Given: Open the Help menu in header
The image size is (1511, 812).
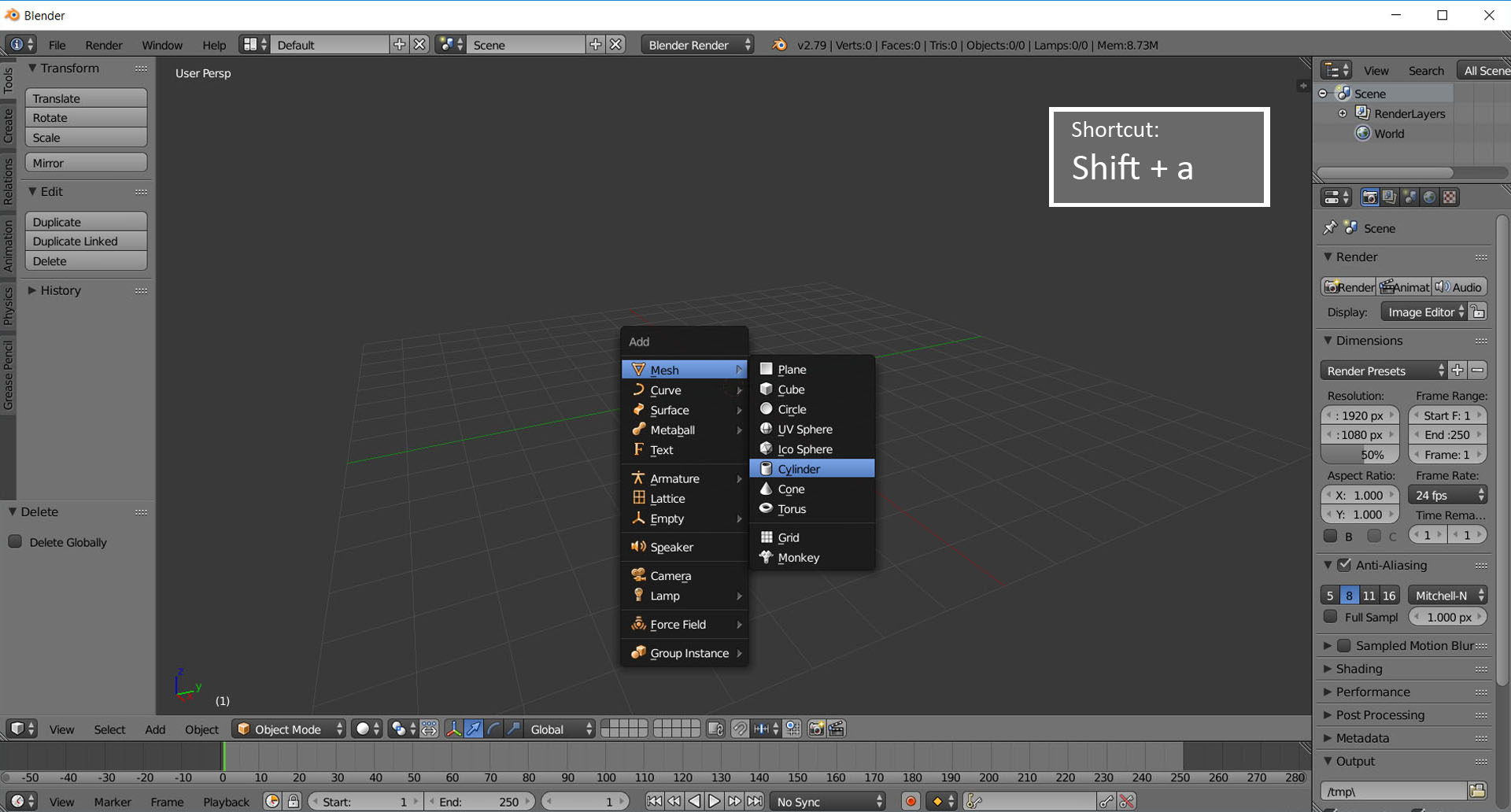Looking at the screenshot, I should pos(213,45).
